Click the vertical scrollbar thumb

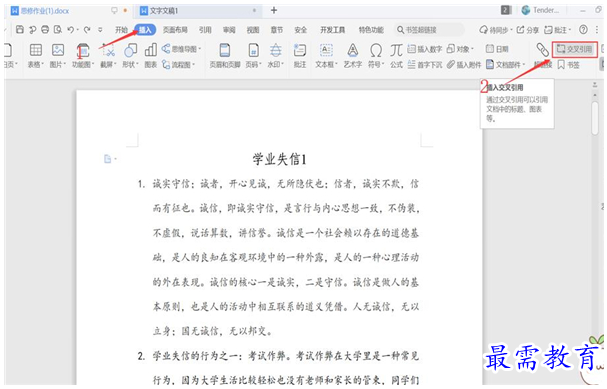[x=595, y=118]
